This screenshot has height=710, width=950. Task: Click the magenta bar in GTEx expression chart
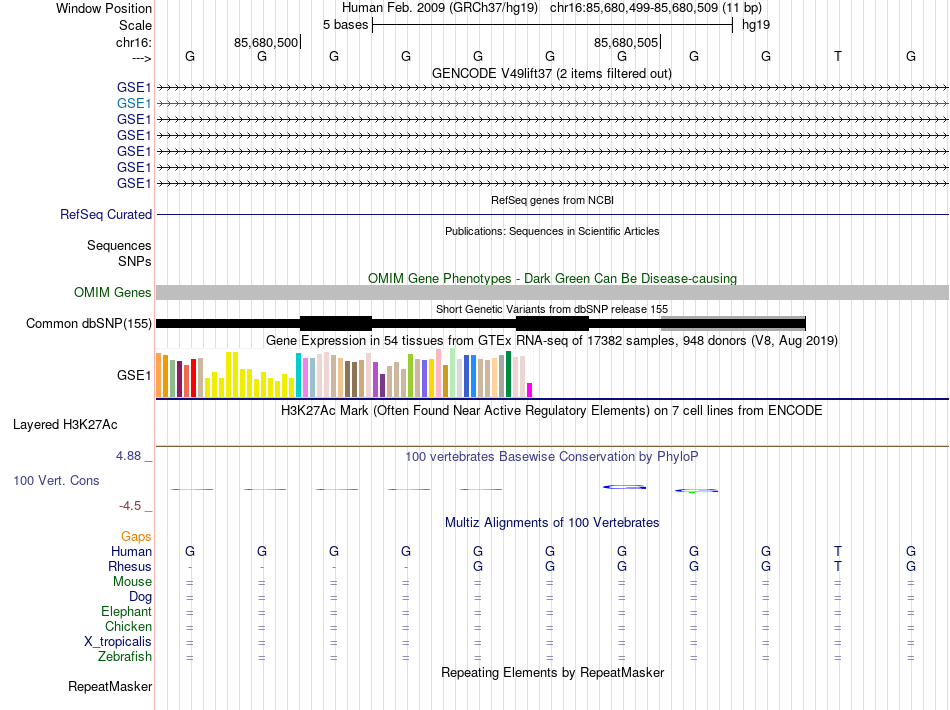[530, 390]
